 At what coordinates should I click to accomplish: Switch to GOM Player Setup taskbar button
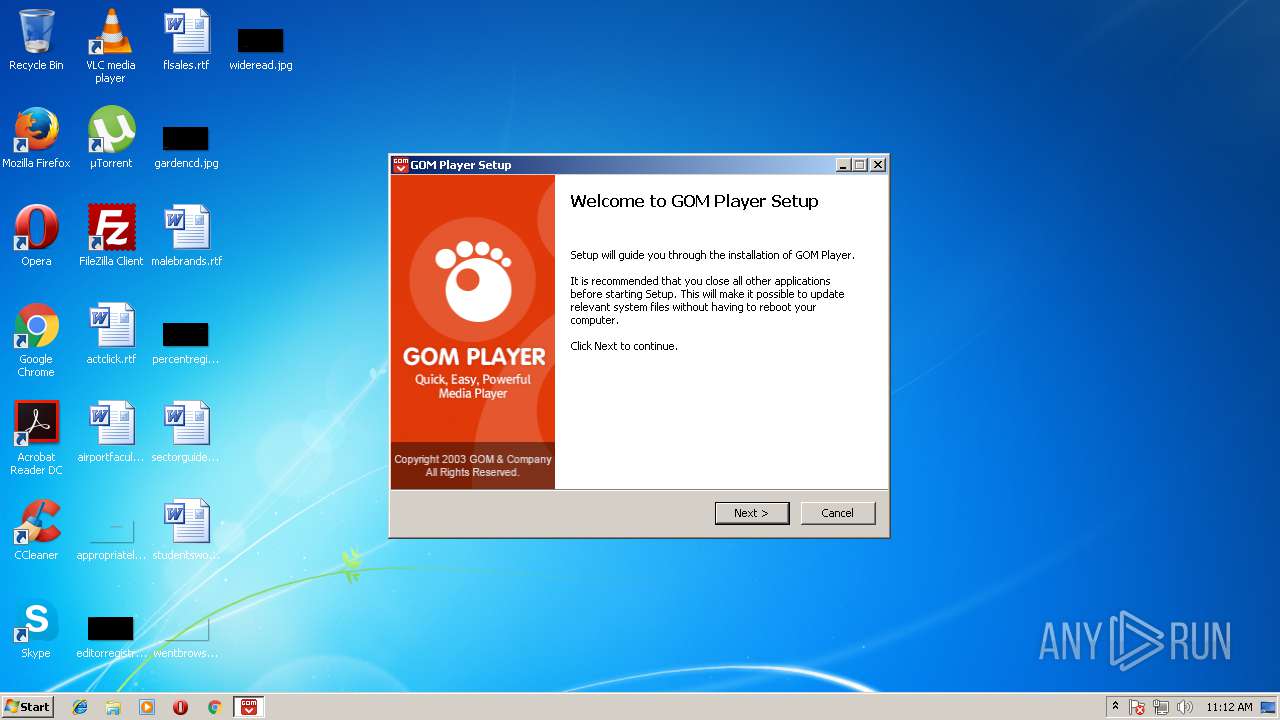(249, 707)
